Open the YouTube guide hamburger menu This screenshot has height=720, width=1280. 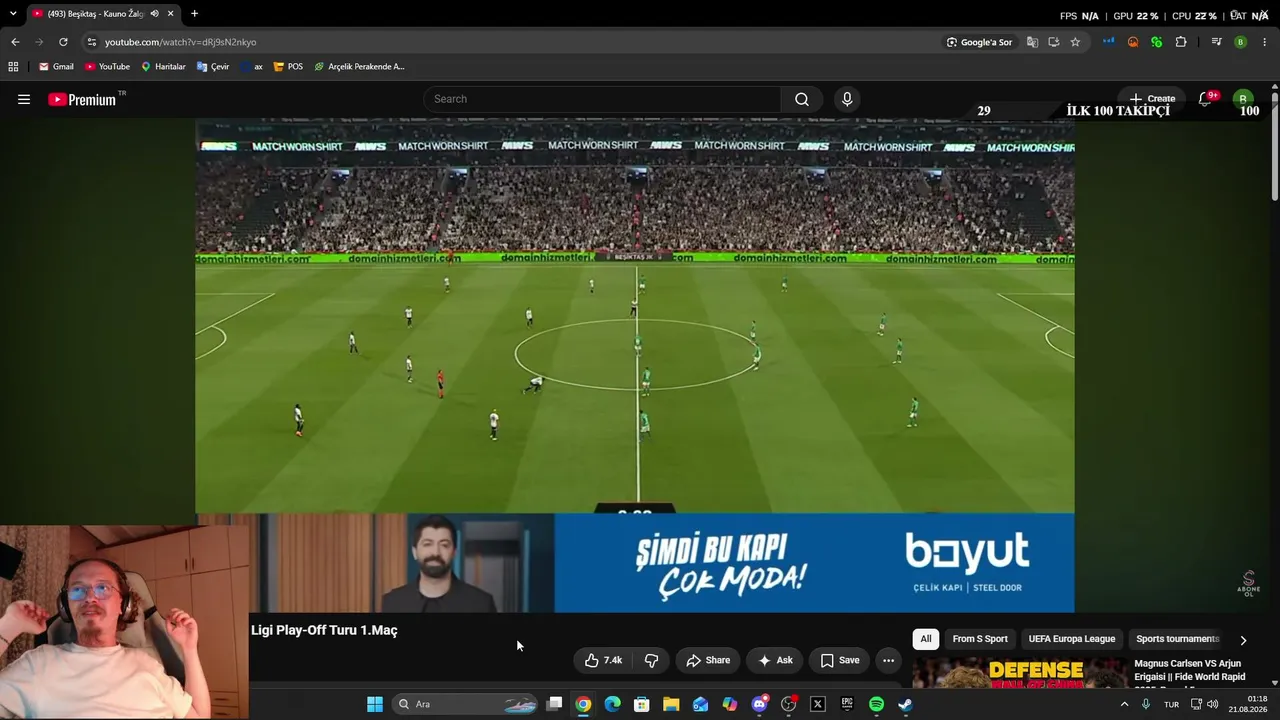[x=24, y=99]
